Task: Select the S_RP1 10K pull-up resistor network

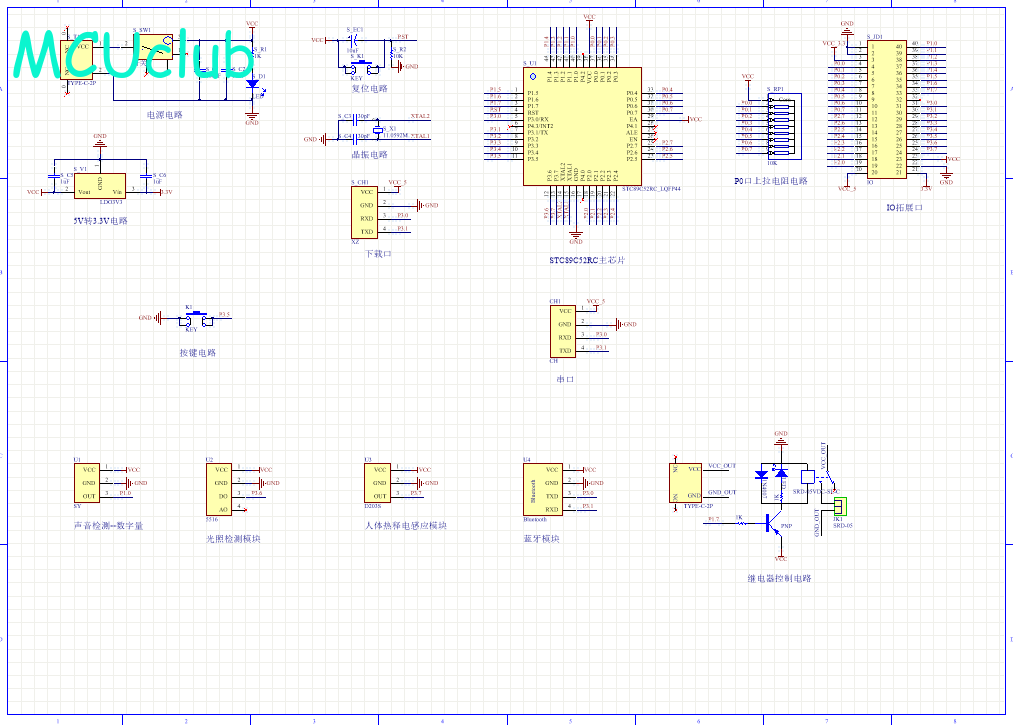Action: coord(784,127)
